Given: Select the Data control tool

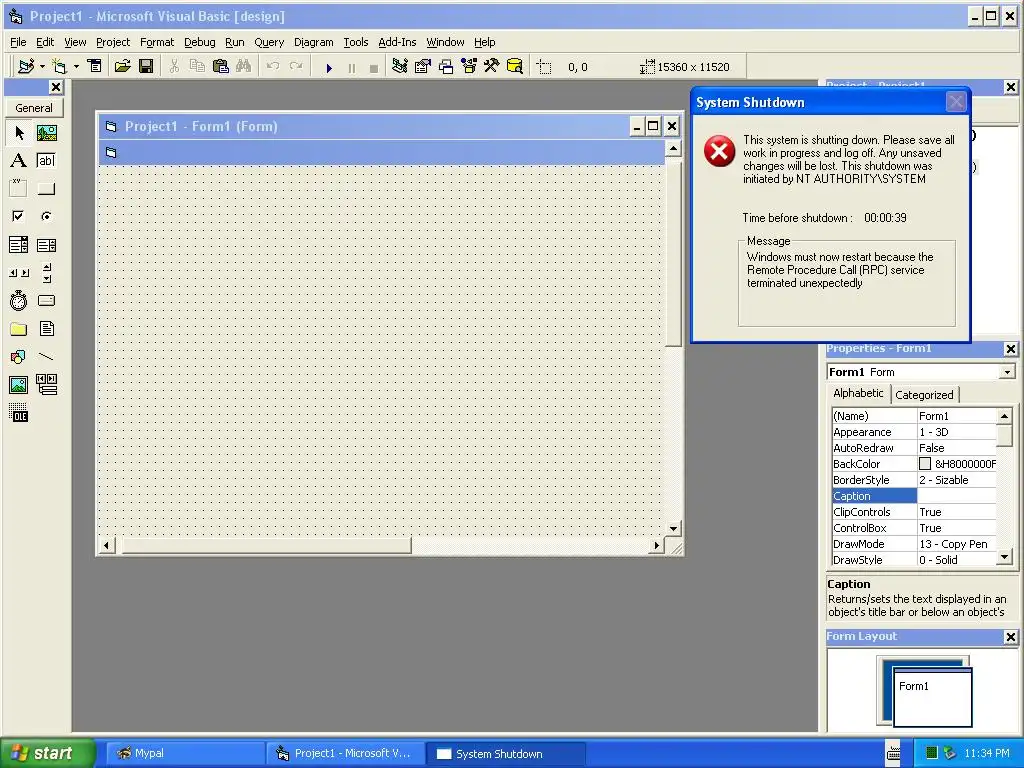Looking at the screenshot, I should coord(46,385).
